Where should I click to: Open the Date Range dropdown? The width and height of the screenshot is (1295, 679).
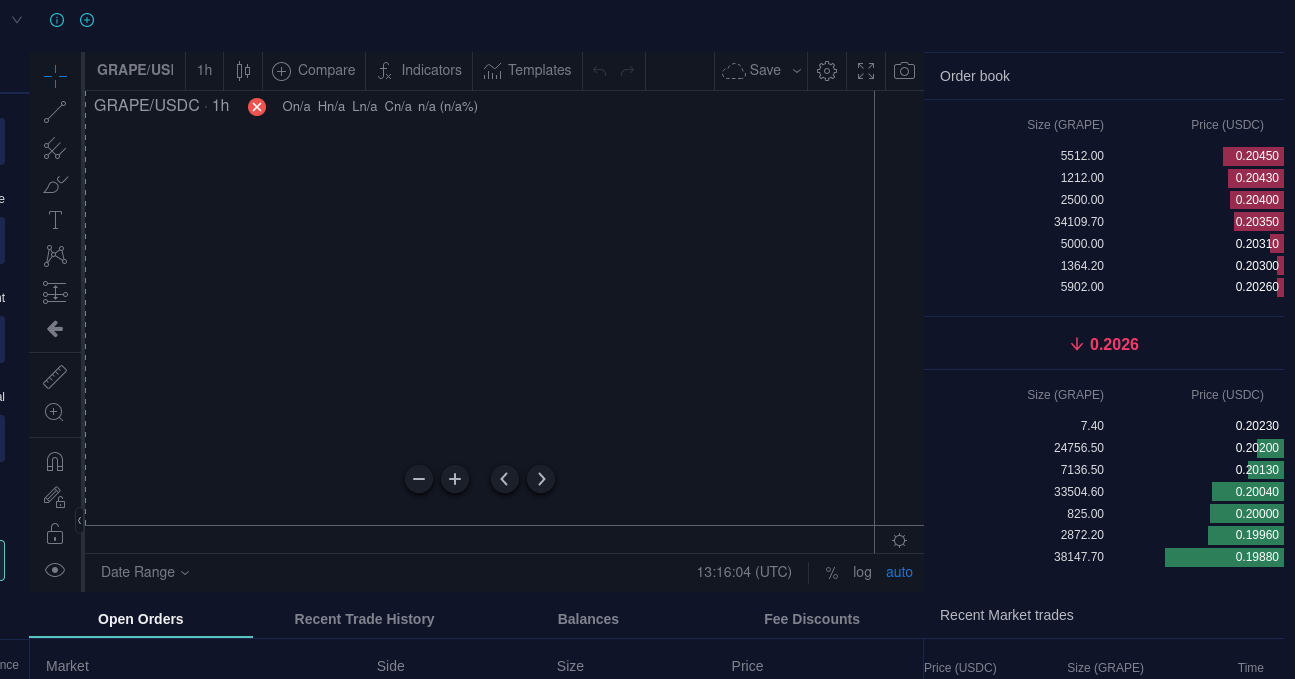point(144,571)
